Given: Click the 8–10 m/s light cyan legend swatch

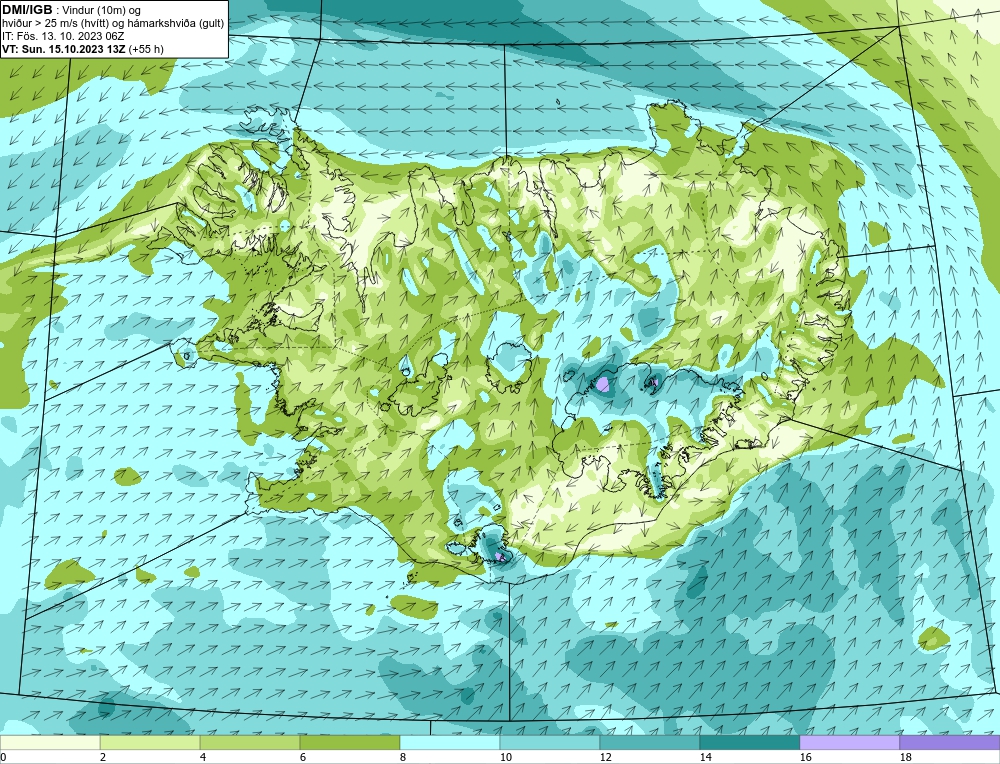Looking at the screenshot, I should (450, 742).
